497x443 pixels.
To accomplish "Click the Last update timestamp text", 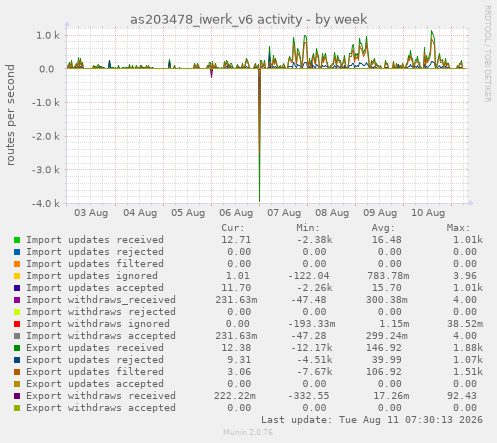I will (x=372, y=420).
